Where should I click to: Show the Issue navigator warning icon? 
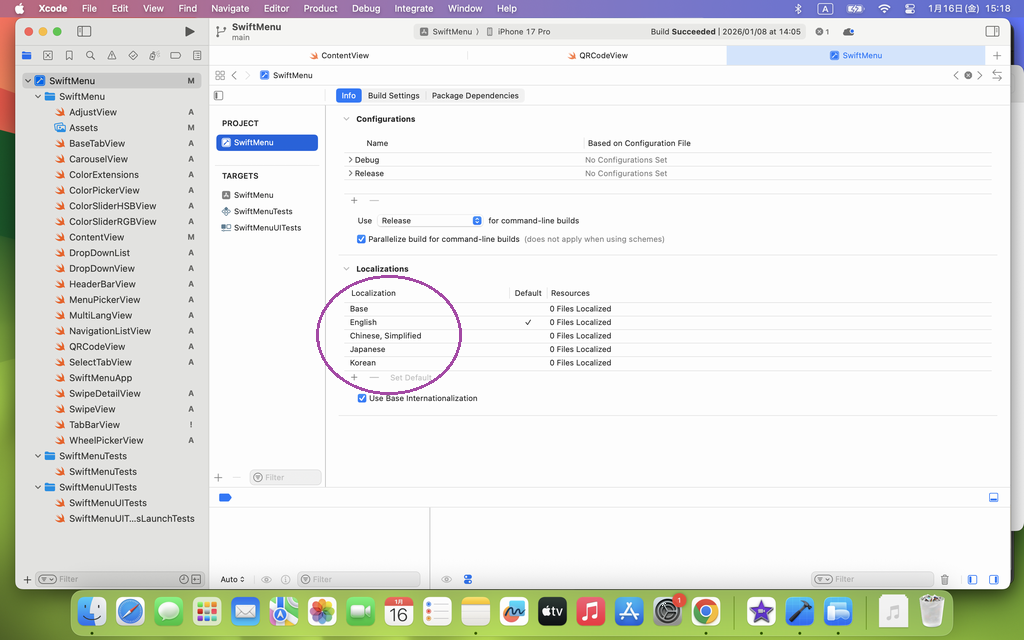click(x=111, y=55)
